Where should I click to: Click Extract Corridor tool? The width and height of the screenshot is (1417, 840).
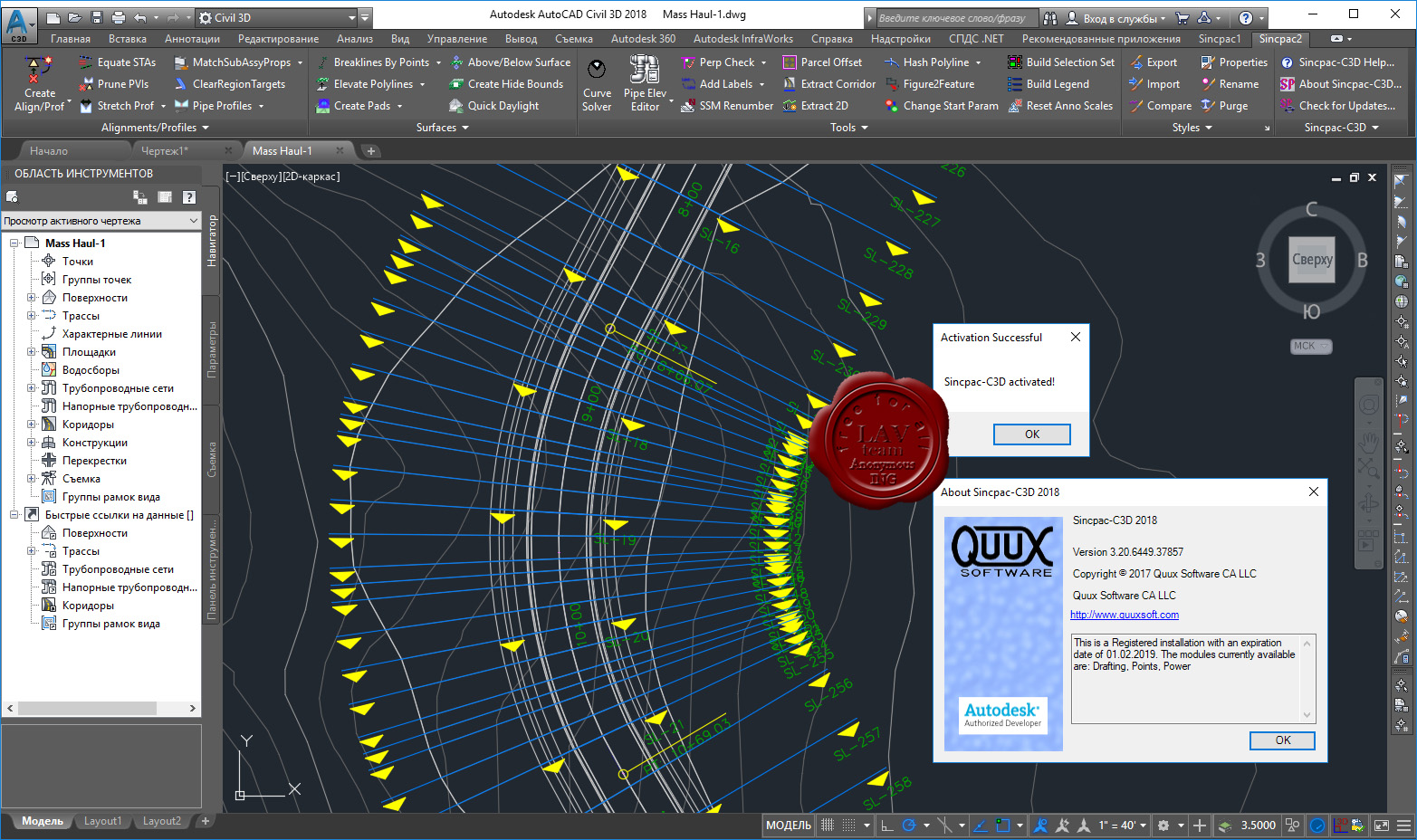coord(829,84)
